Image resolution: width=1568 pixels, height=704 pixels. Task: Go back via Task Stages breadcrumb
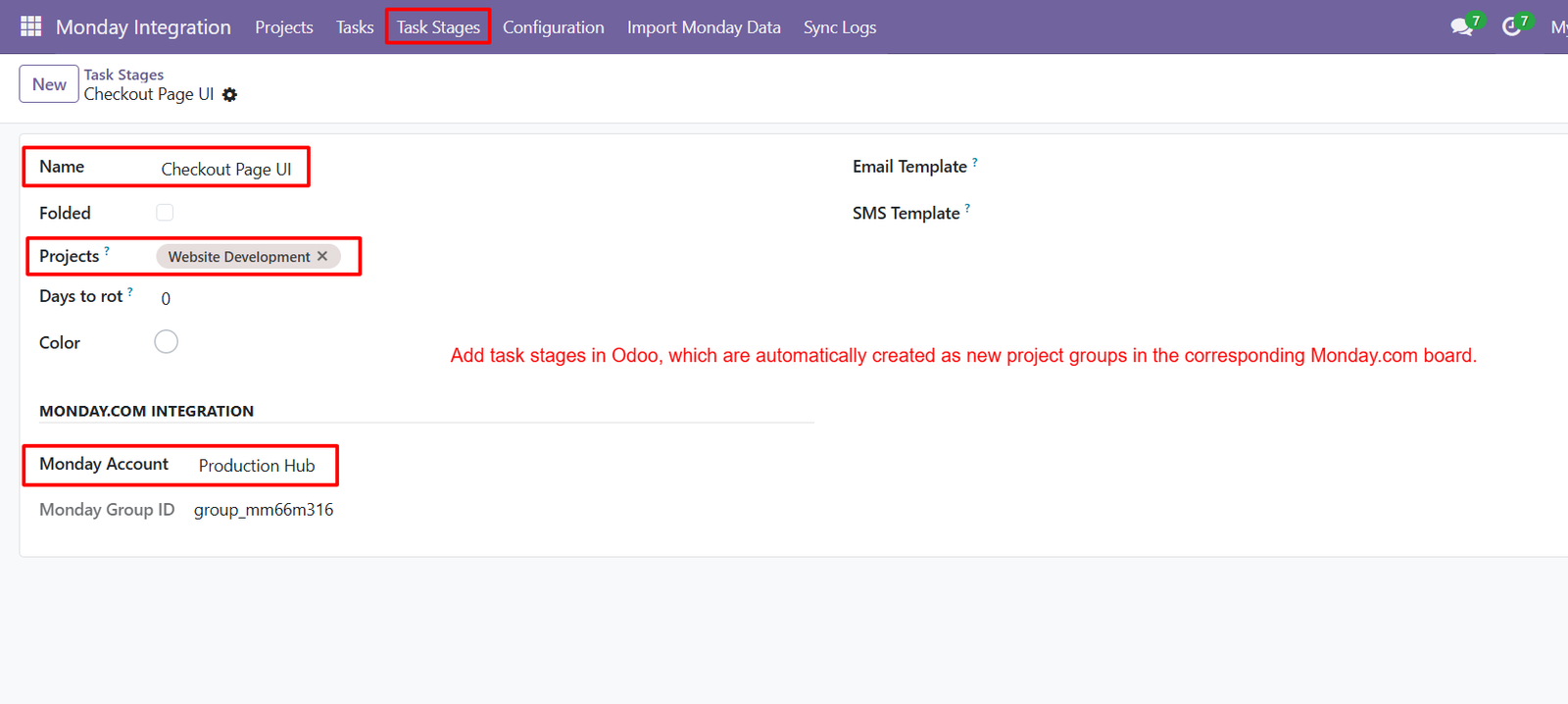pos(123,75)
